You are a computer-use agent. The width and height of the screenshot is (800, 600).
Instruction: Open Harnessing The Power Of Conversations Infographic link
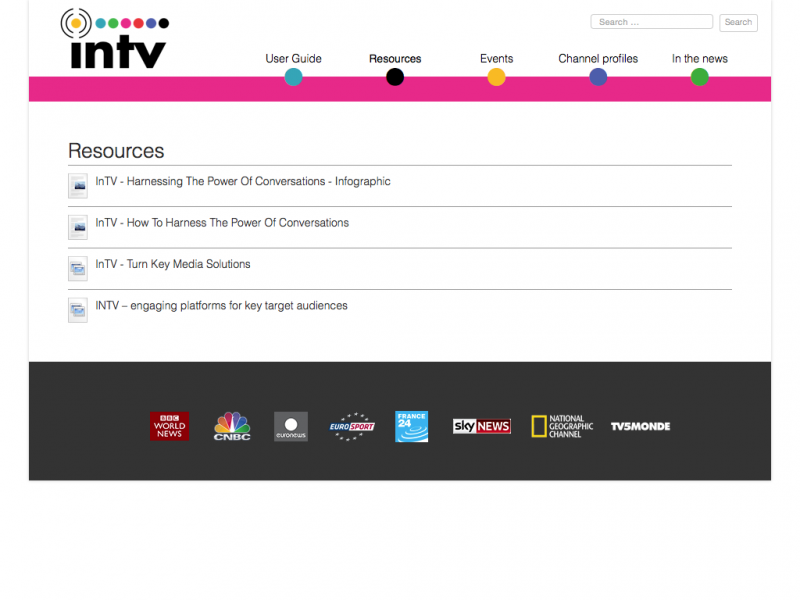click(243, 181)
